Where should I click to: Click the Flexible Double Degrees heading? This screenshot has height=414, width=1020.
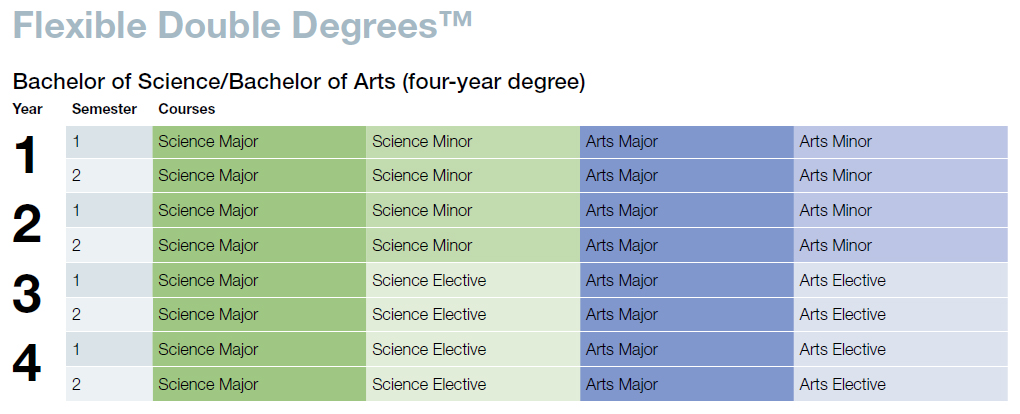tap(242, 27)
